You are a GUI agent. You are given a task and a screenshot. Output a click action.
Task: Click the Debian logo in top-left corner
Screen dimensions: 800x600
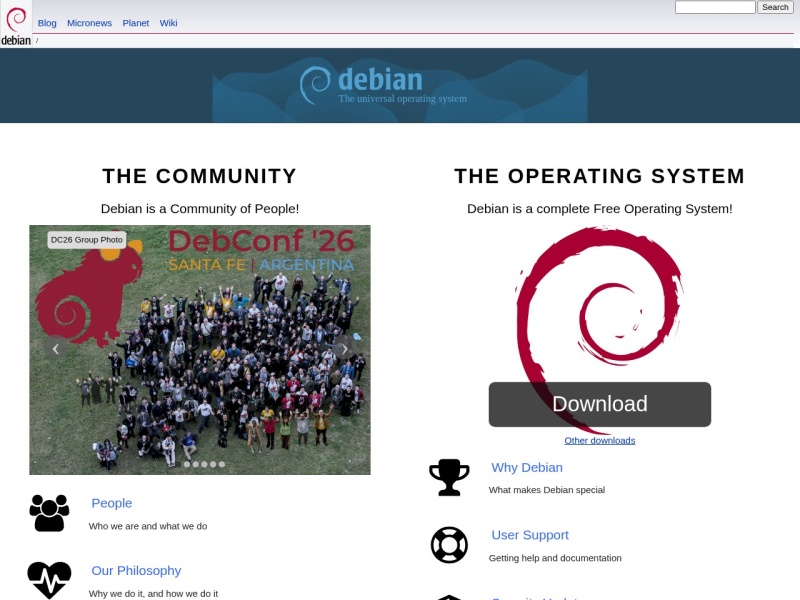point(16,24)
